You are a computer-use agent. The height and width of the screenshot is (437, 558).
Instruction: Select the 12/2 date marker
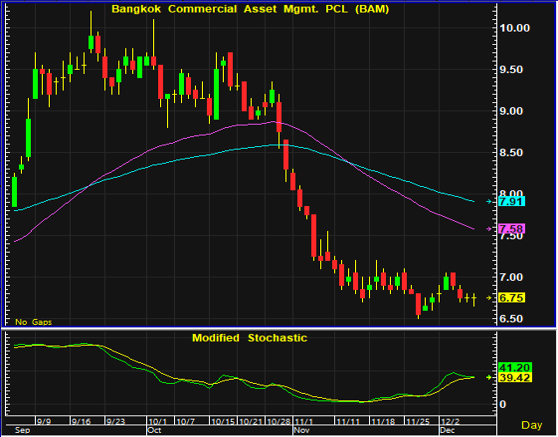click(x=450, y=421)
